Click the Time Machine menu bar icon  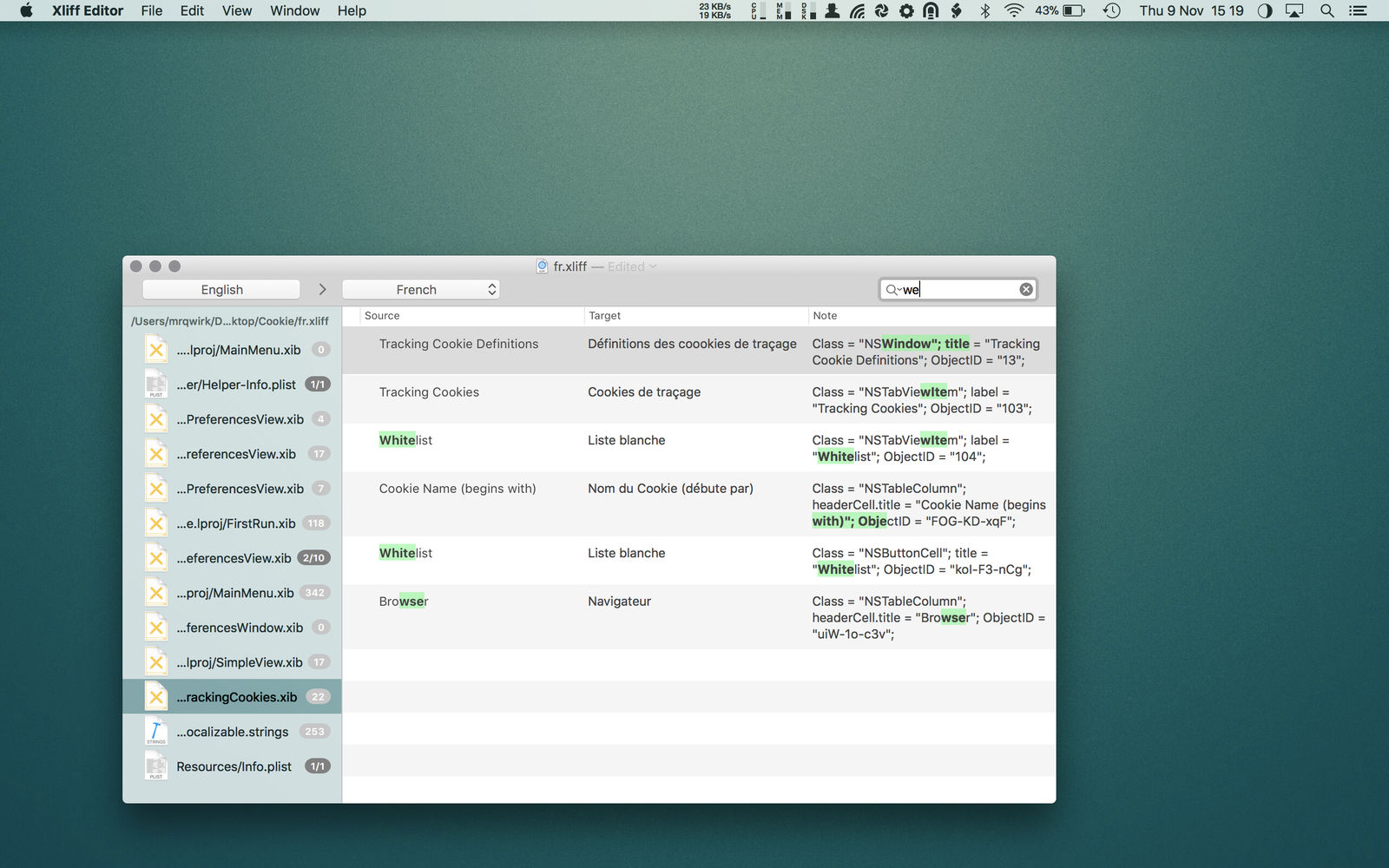coord(1111,10)
